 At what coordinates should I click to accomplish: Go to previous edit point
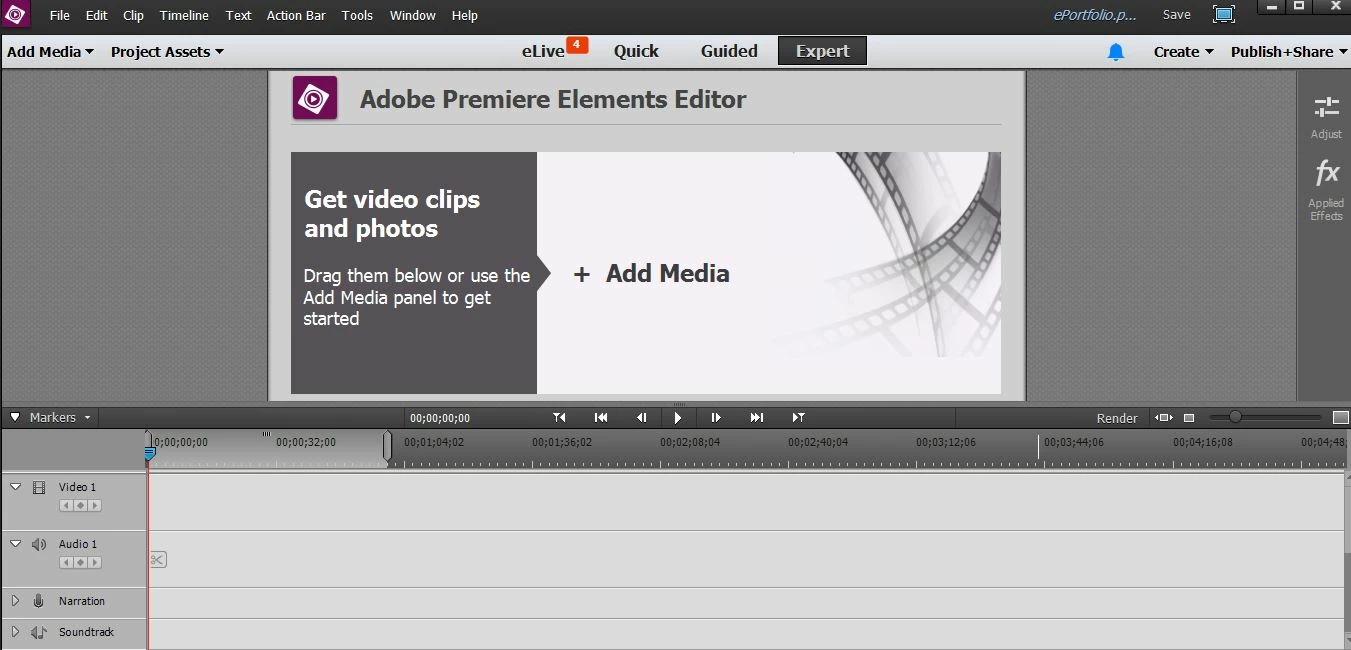point(559,417)
